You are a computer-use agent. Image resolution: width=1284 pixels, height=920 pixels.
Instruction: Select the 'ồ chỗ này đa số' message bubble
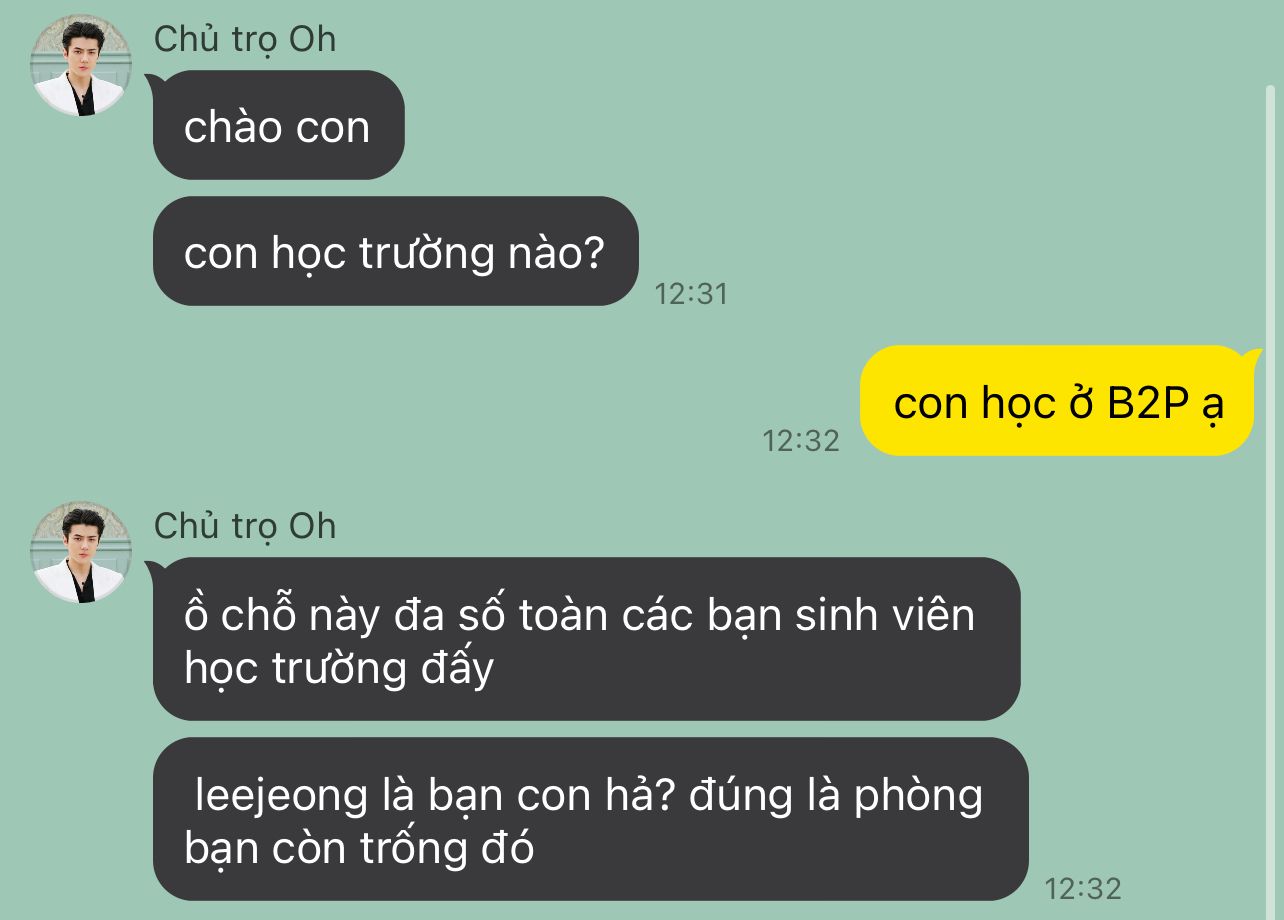click(586, 639)
